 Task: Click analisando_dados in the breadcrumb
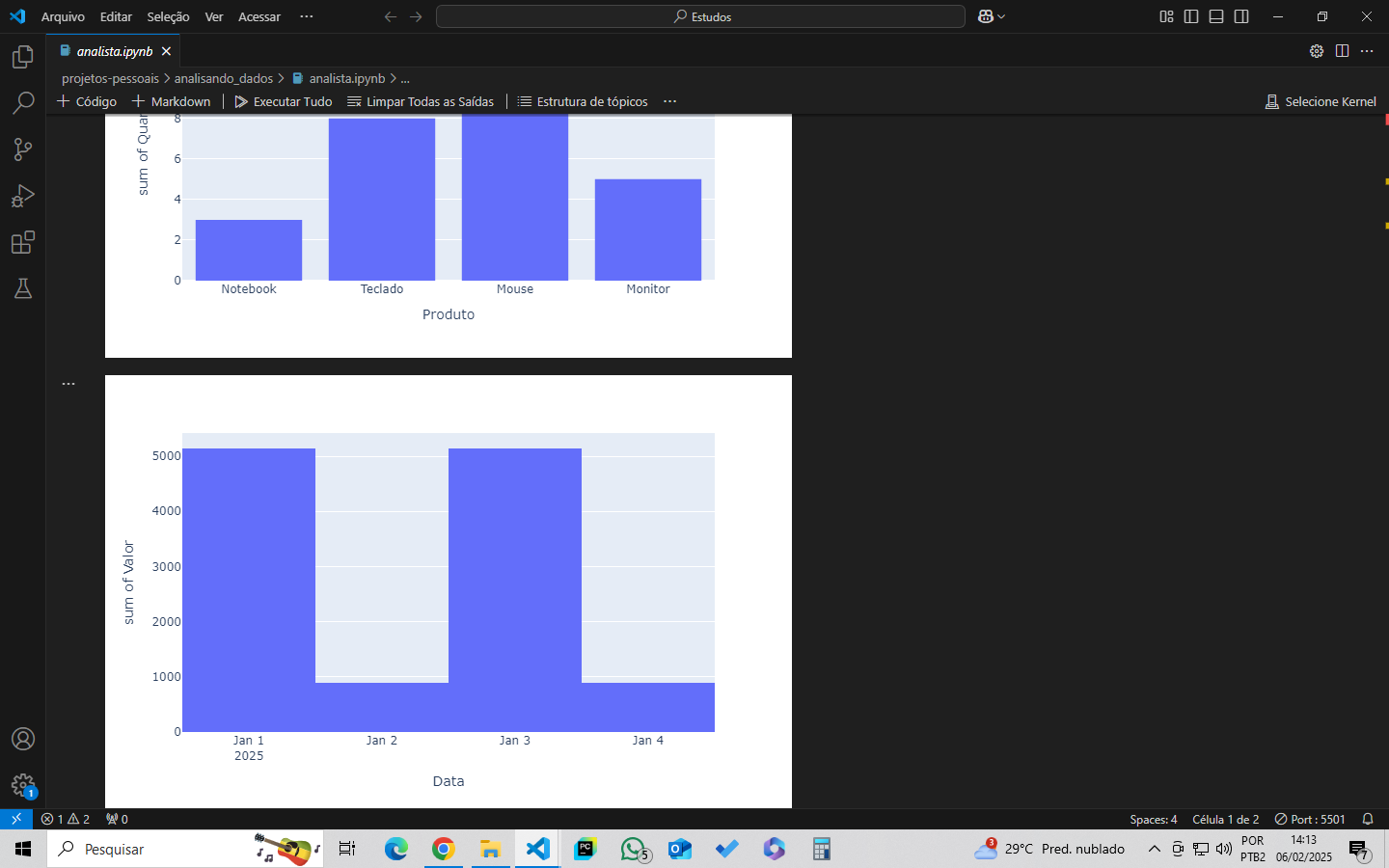pyautogui.click(x=224, y=78)
